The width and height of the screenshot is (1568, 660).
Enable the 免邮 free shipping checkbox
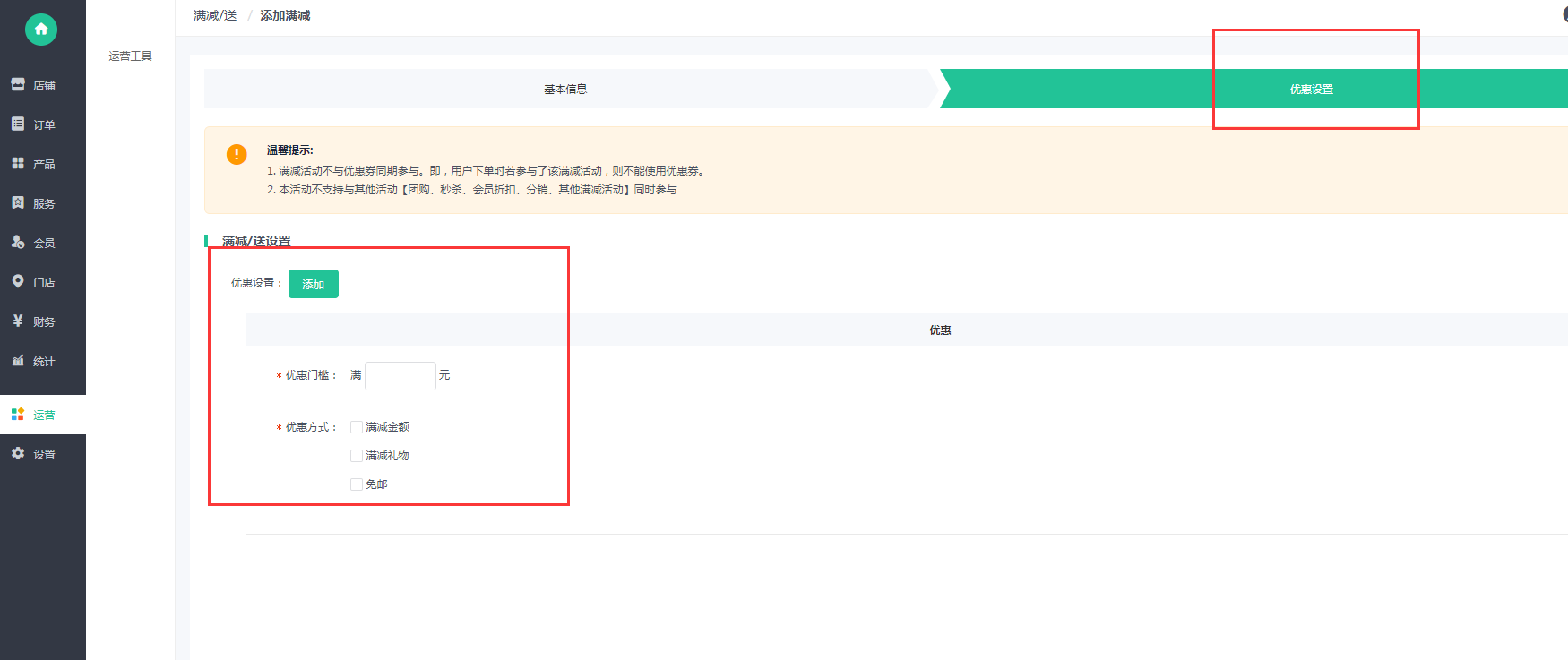[x=357, y=484]
